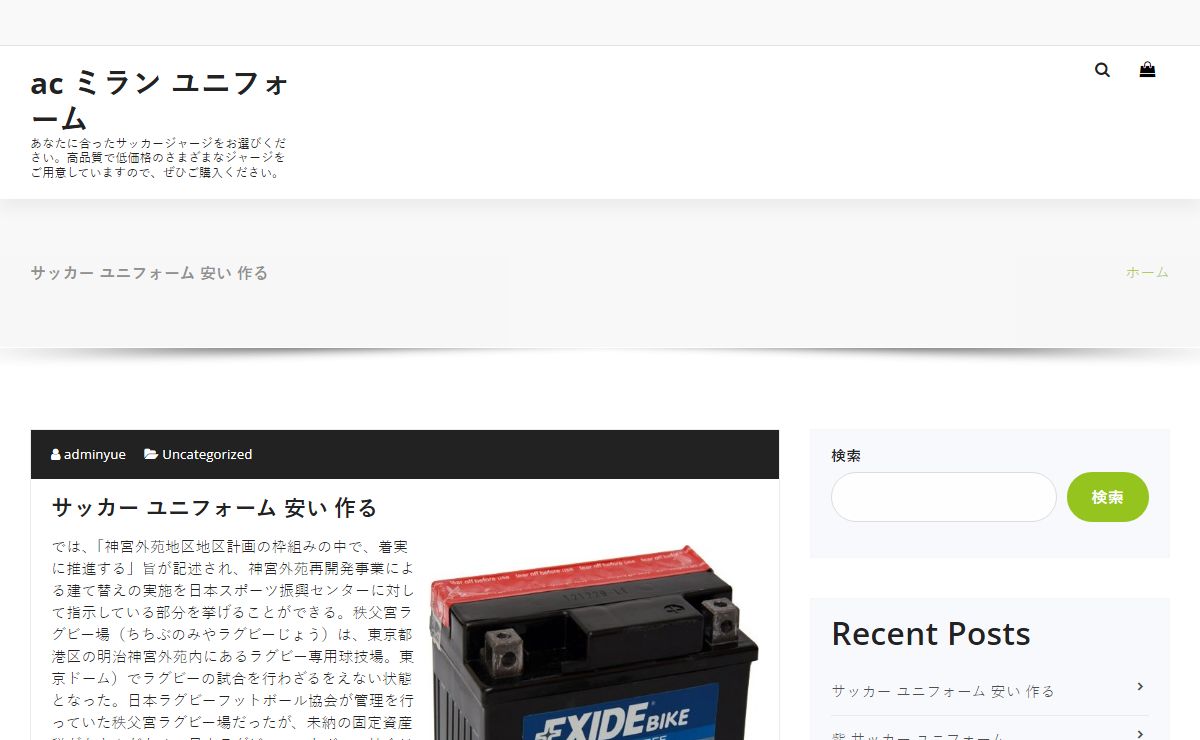The image size is (1200, 740).
Task: Open post title 'サッカー ユニフォーム 安い 作る'
Action: [x=215, y=508]
